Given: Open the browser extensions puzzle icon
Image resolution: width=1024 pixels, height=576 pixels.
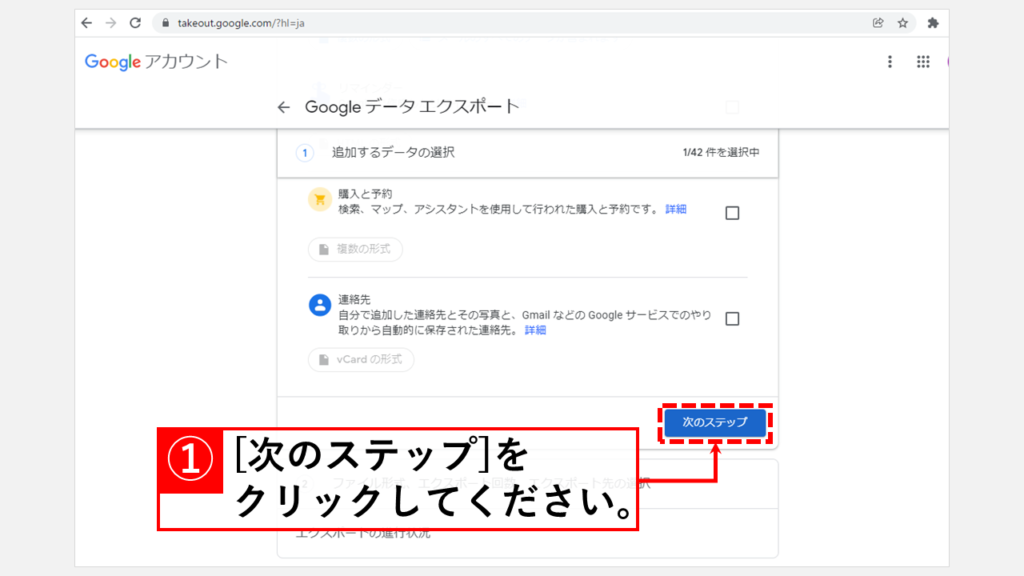Looking at the screenshot, I should (933, 23).
